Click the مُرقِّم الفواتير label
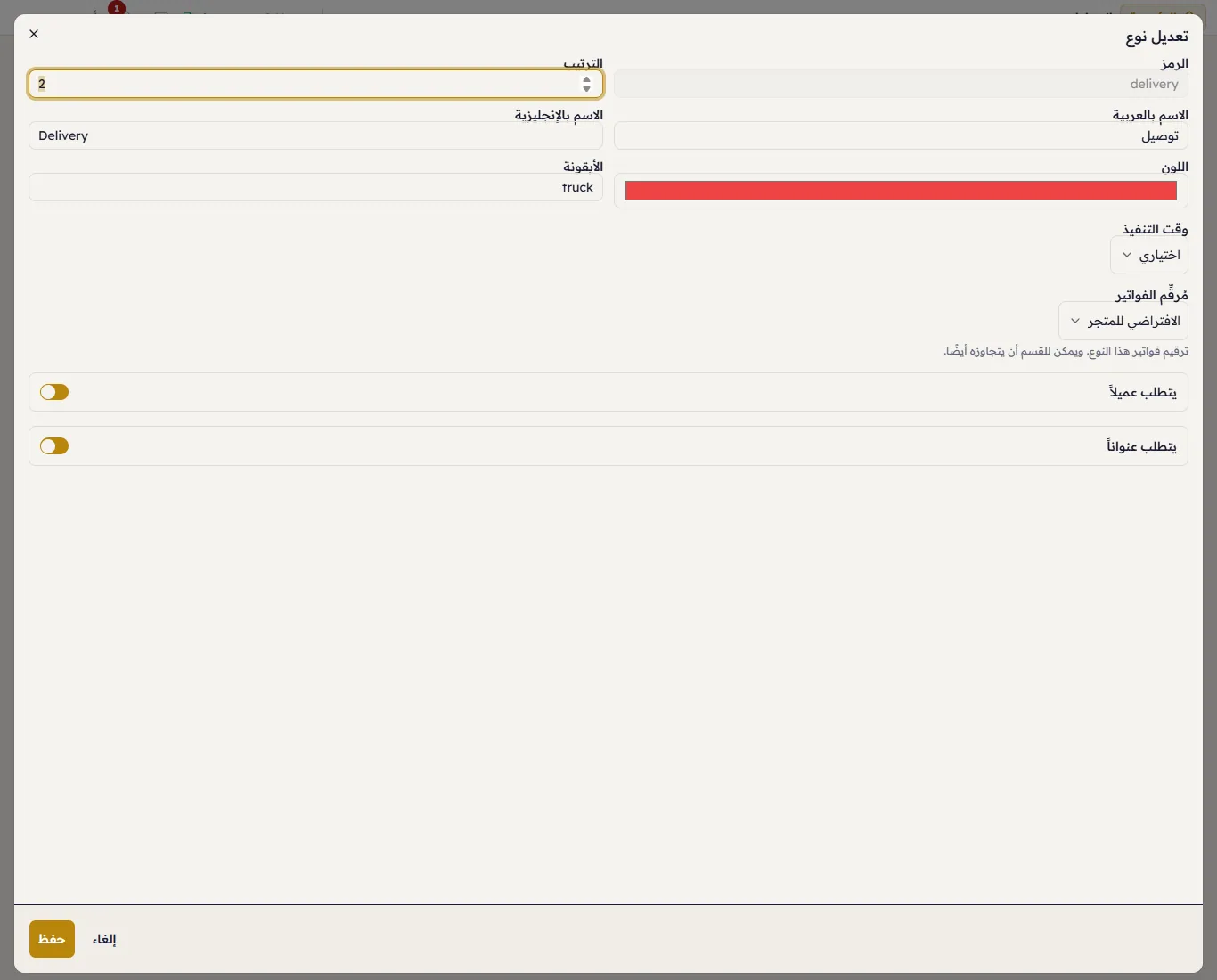 pos(1152,295)
